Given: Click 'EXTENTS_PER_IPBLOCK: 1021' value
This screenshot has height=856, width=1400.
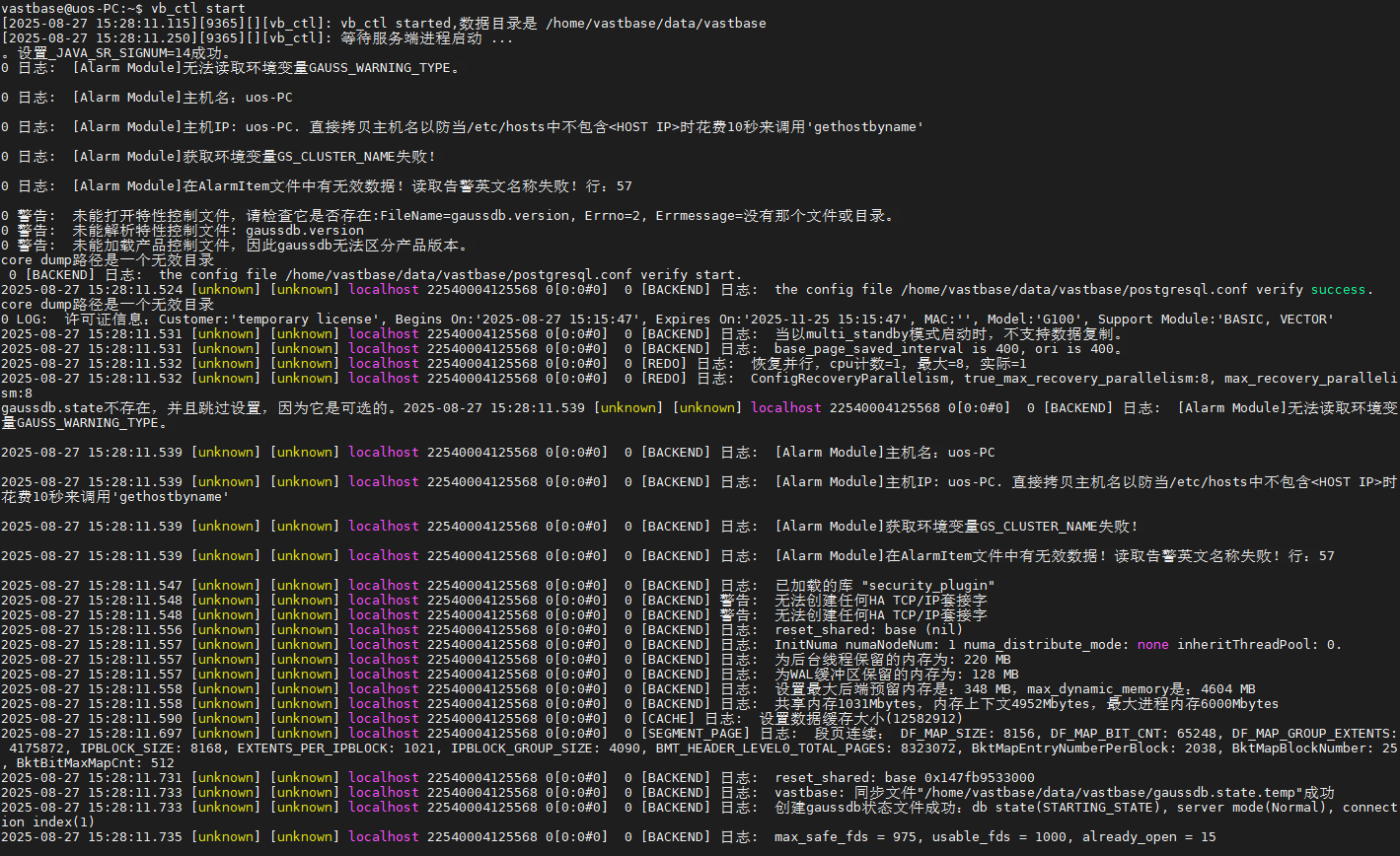Looking at the screenshot, I should pyautogui.click(x=336, y=748).
